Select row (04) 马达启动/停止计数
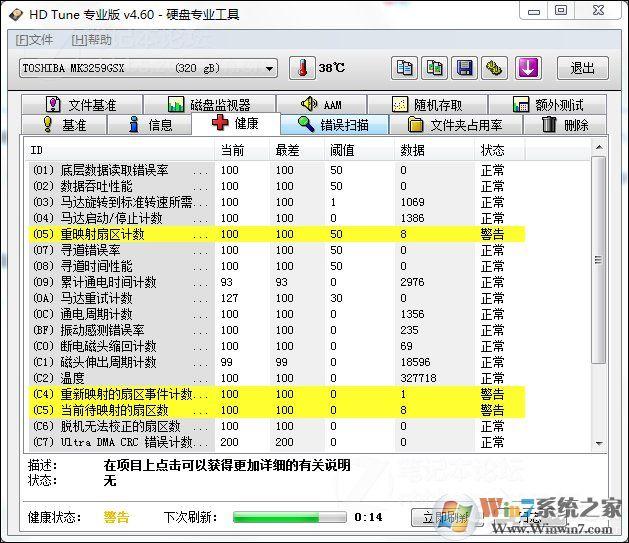The height and width of the screenshot is (543, 629). [x=276, y=218]
